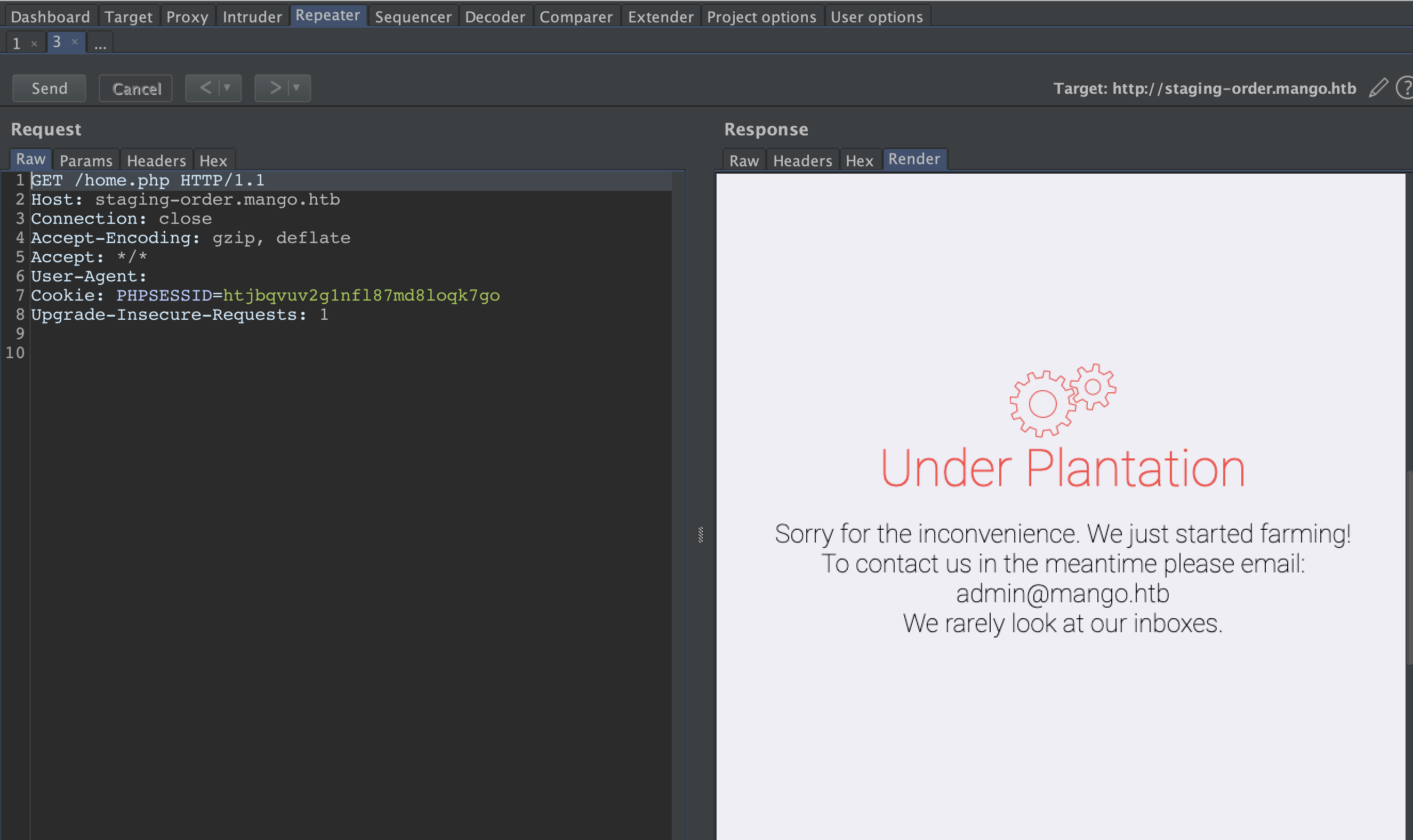Open the Extender tab

point(661,17)
